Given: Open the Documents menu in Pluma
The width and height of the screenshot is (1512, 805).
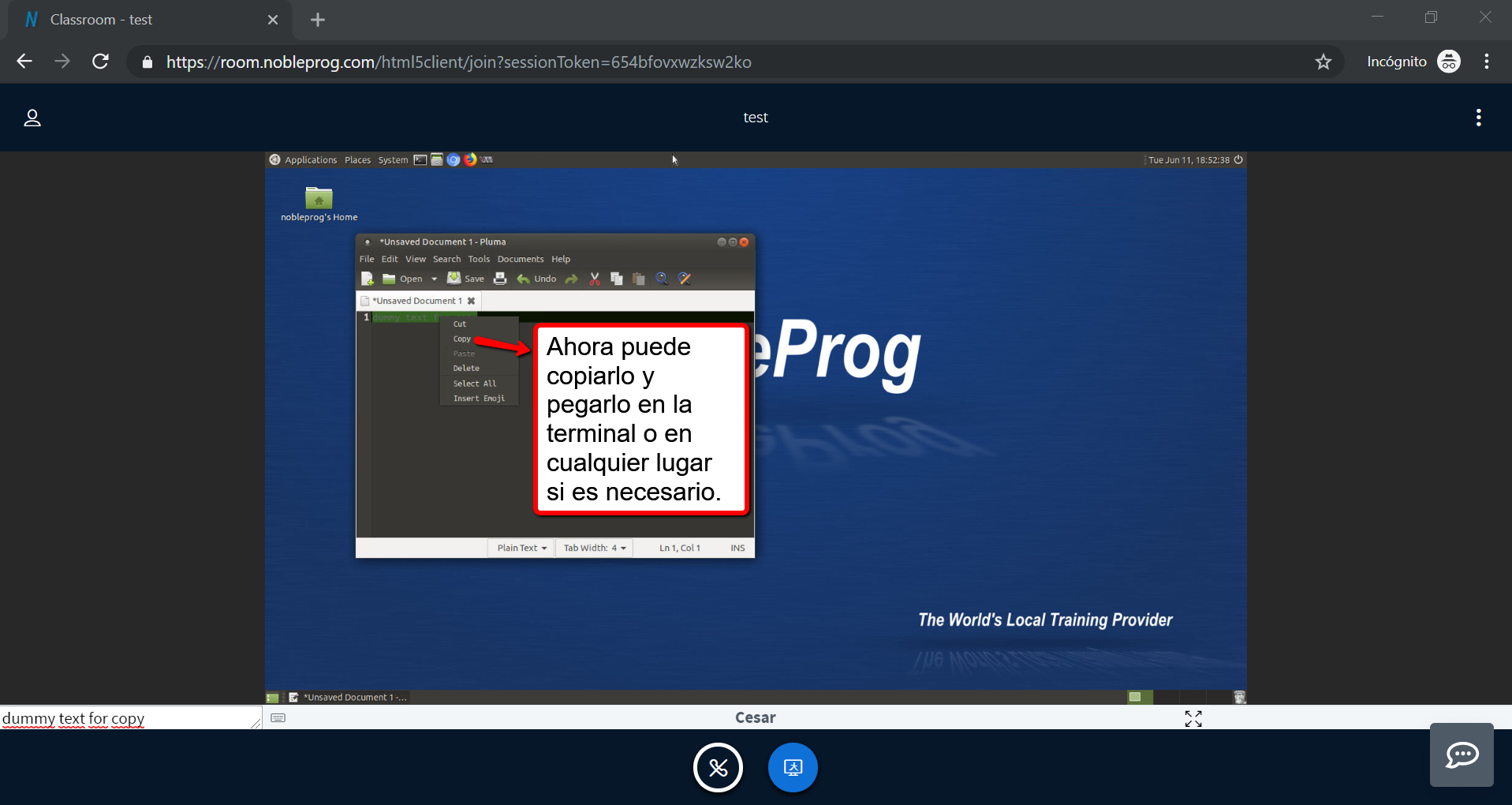Looking at the screenshot, I should coord(520,259).
